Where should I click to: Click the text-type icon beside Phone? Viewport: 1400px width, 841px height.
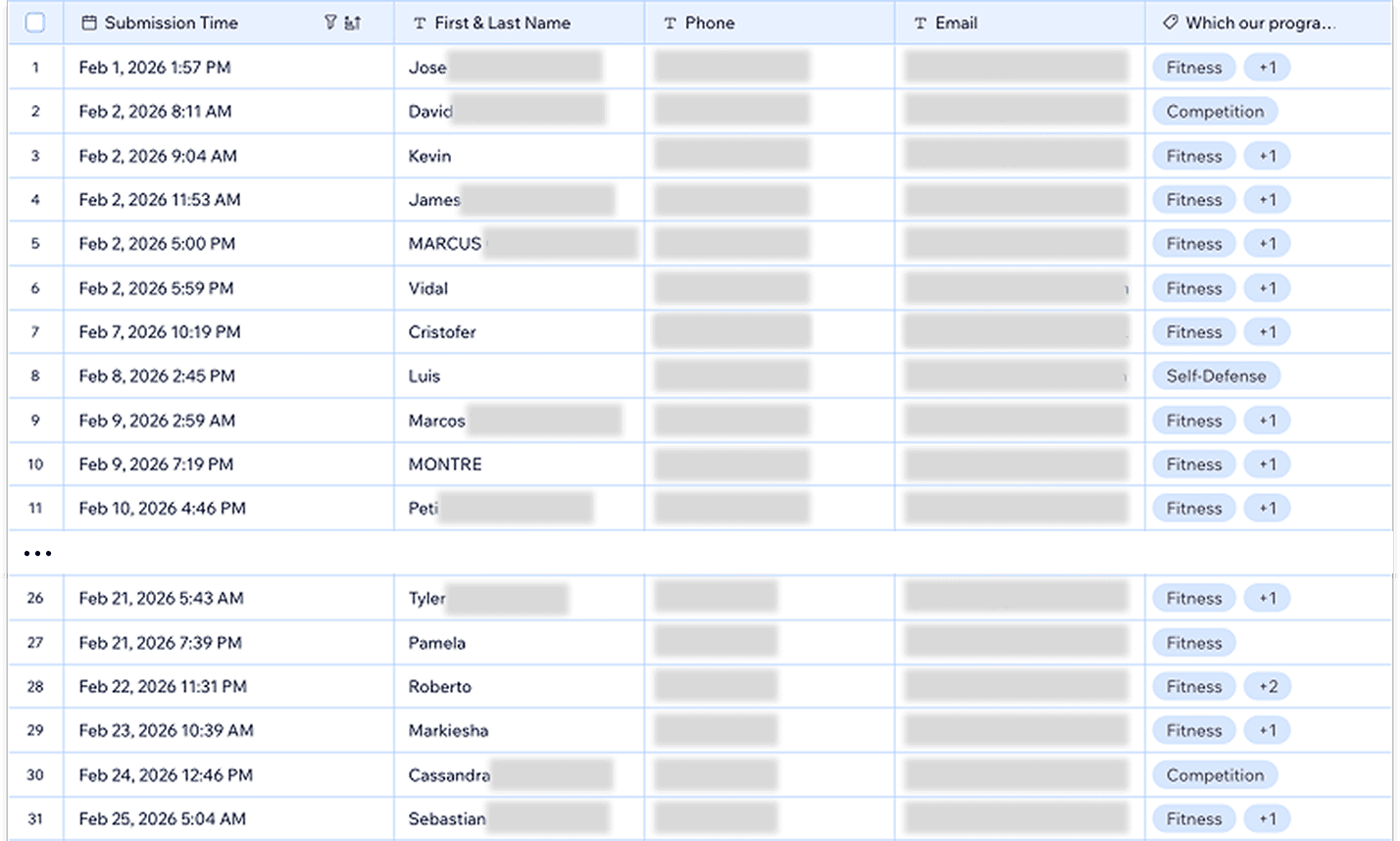click(671, 23)
